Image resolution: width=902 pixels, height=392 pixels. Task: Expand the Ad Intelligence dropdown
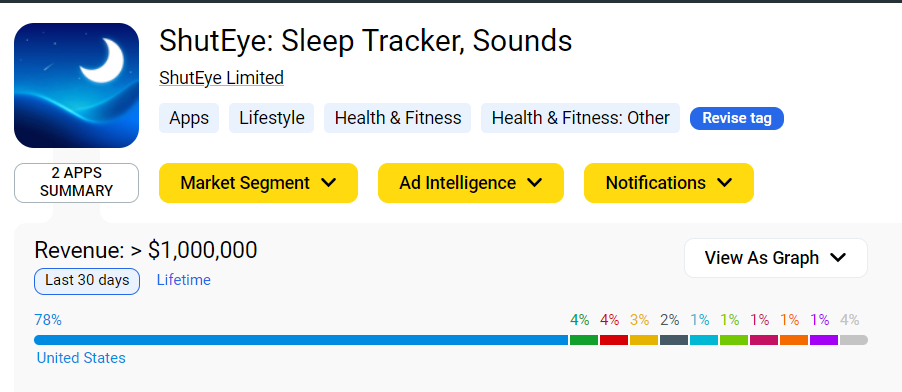(471, 183)
